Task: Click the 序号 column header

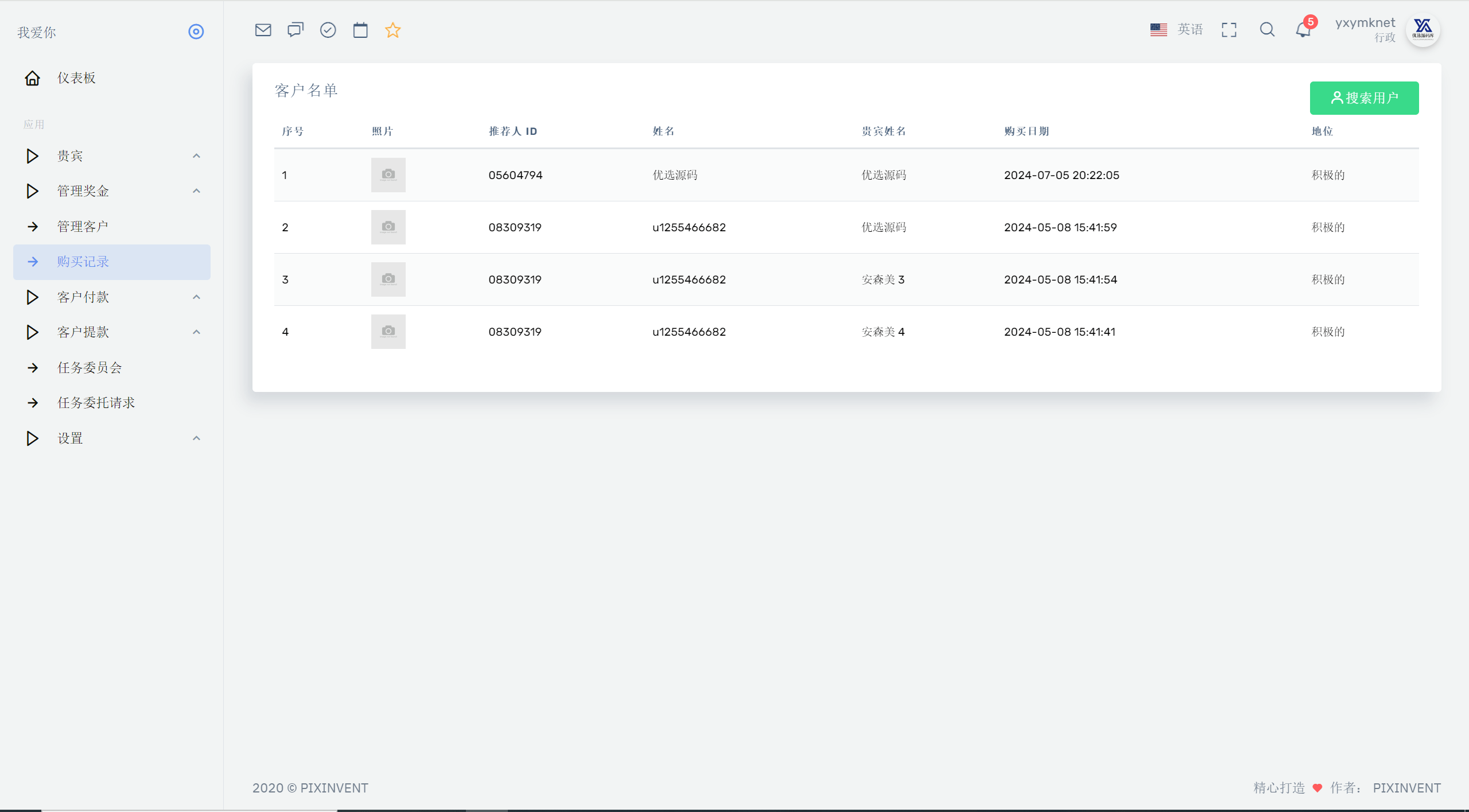Action: tap(293, 131)
